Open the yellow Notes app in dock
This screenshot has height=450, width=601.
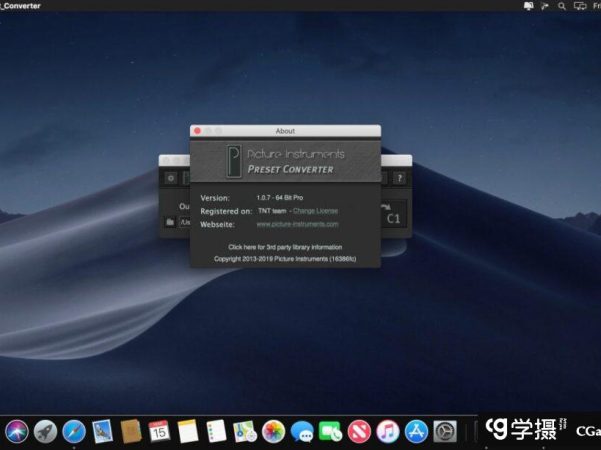188,431
